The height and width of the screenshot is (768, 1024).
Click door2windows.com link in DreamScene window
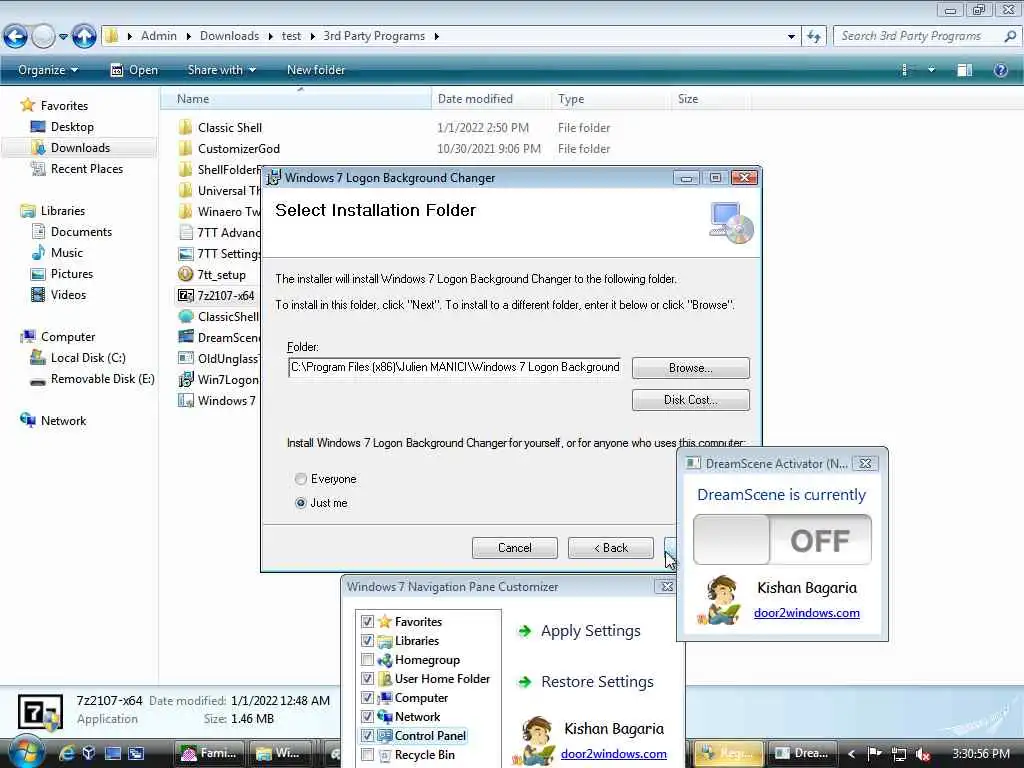(807, 613)
